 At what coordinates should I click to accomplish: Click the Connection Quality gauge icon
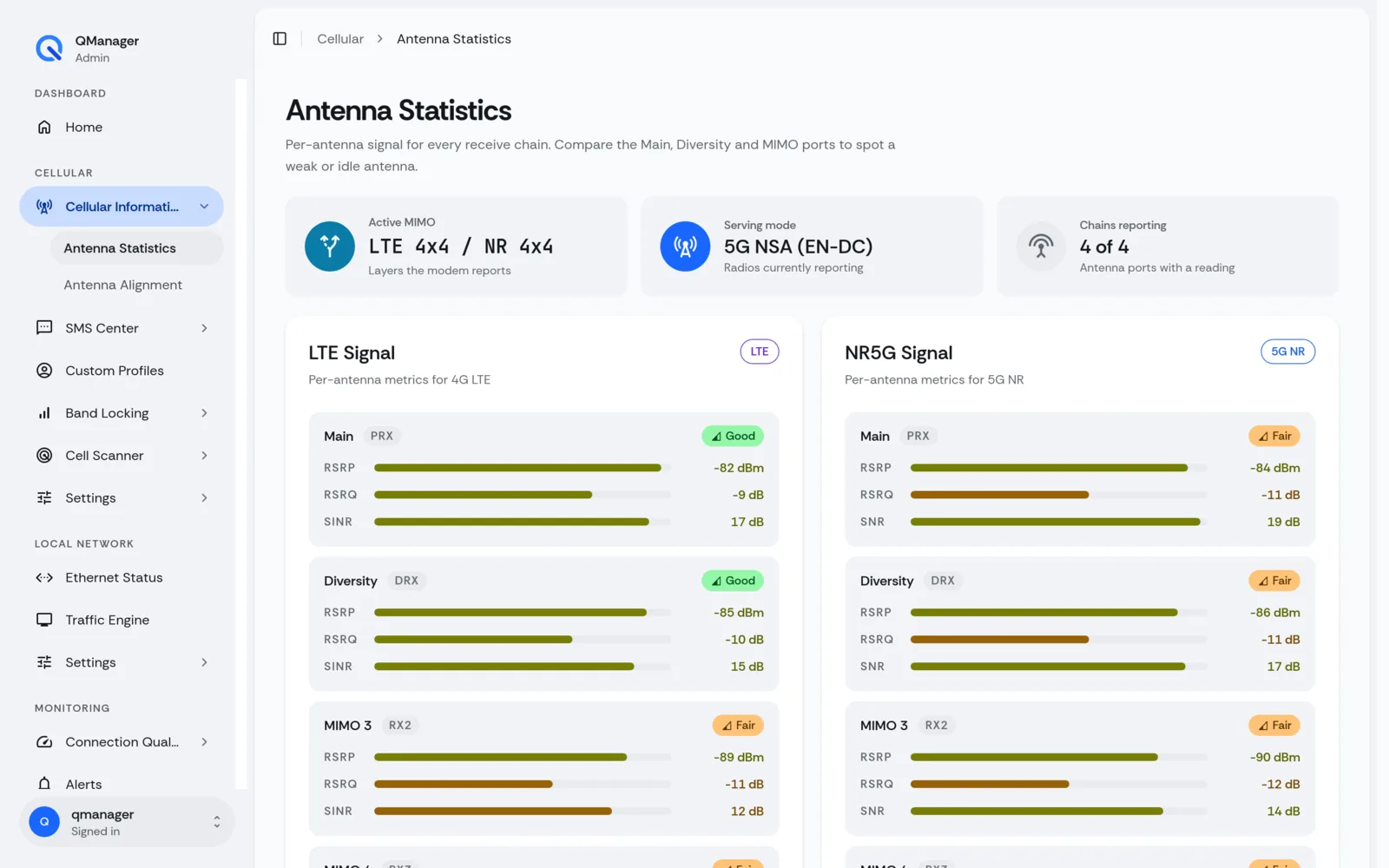pos(44,742)
